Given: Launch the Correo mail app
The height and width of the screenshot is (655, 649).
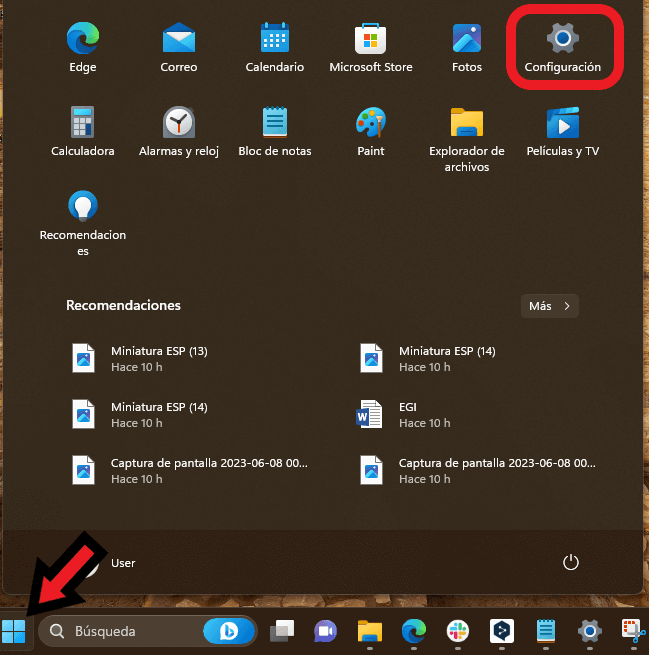Looking at the screenshot, I should [179, 48].
